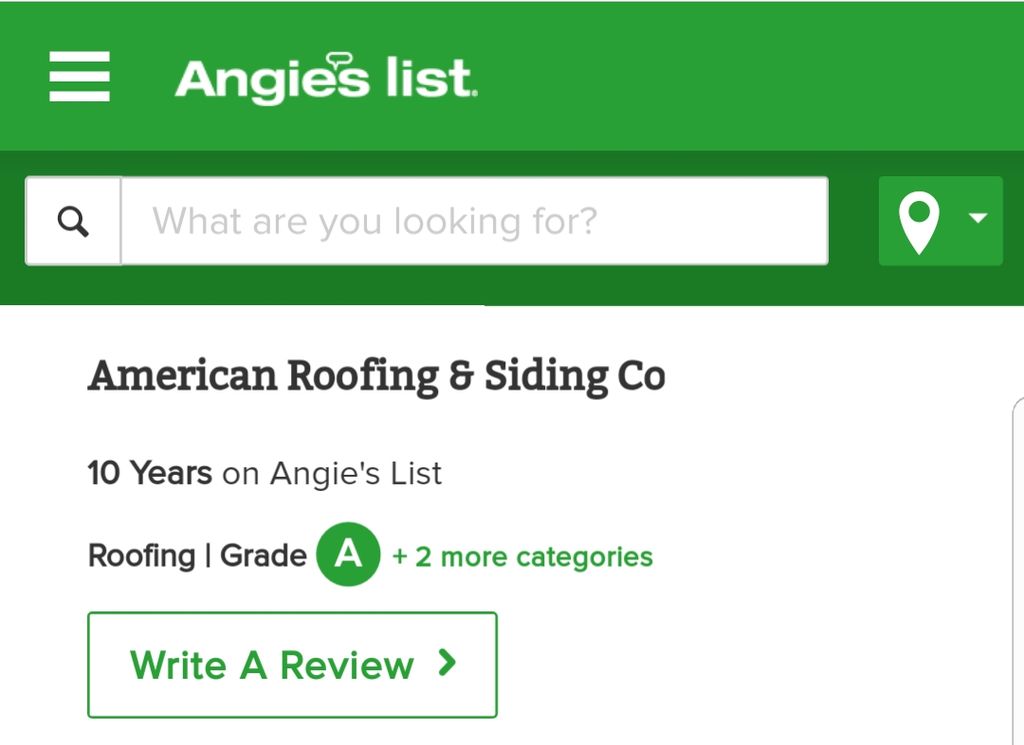Image resolution: width=1024 pixels, height=745 pixels.
Task: Click the Roofing category label
Action: (x=142, y=556)
